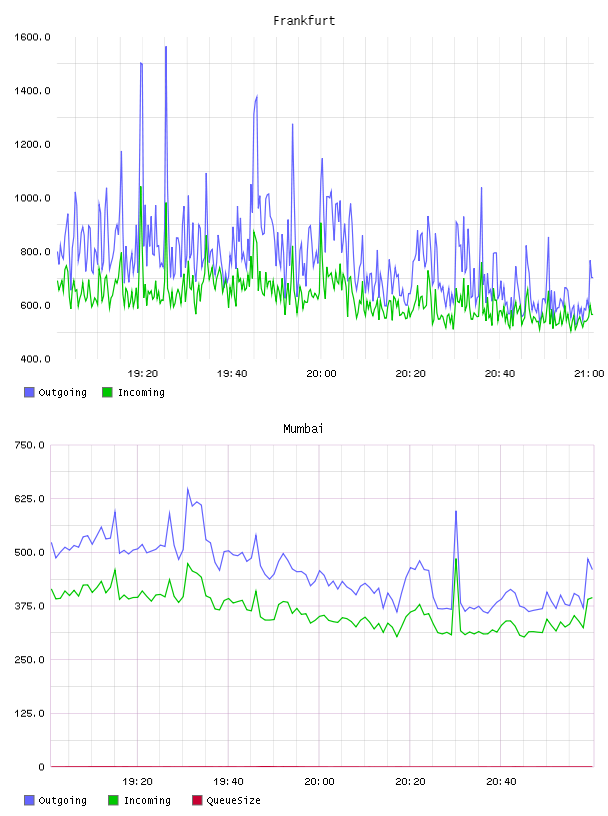This screenshot has height=816, width=608.
Task: Click the 1000.0 y-axis label on Frankfurt
Action: 32,198
